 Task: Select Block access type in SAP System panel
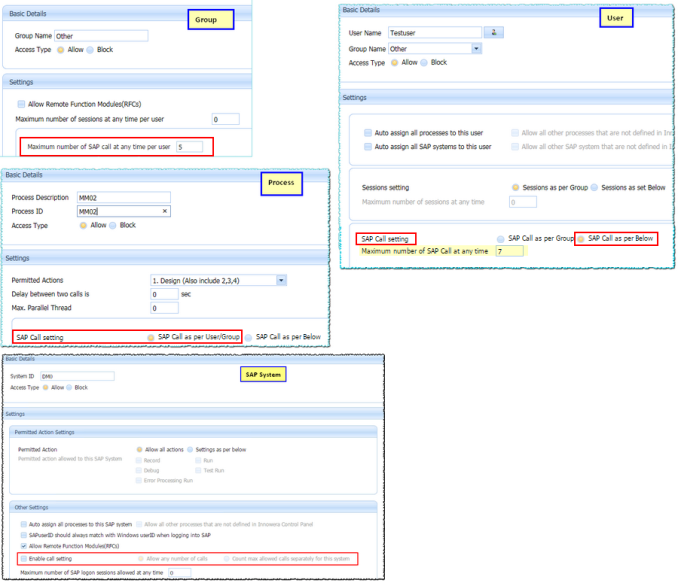[69, 387]
